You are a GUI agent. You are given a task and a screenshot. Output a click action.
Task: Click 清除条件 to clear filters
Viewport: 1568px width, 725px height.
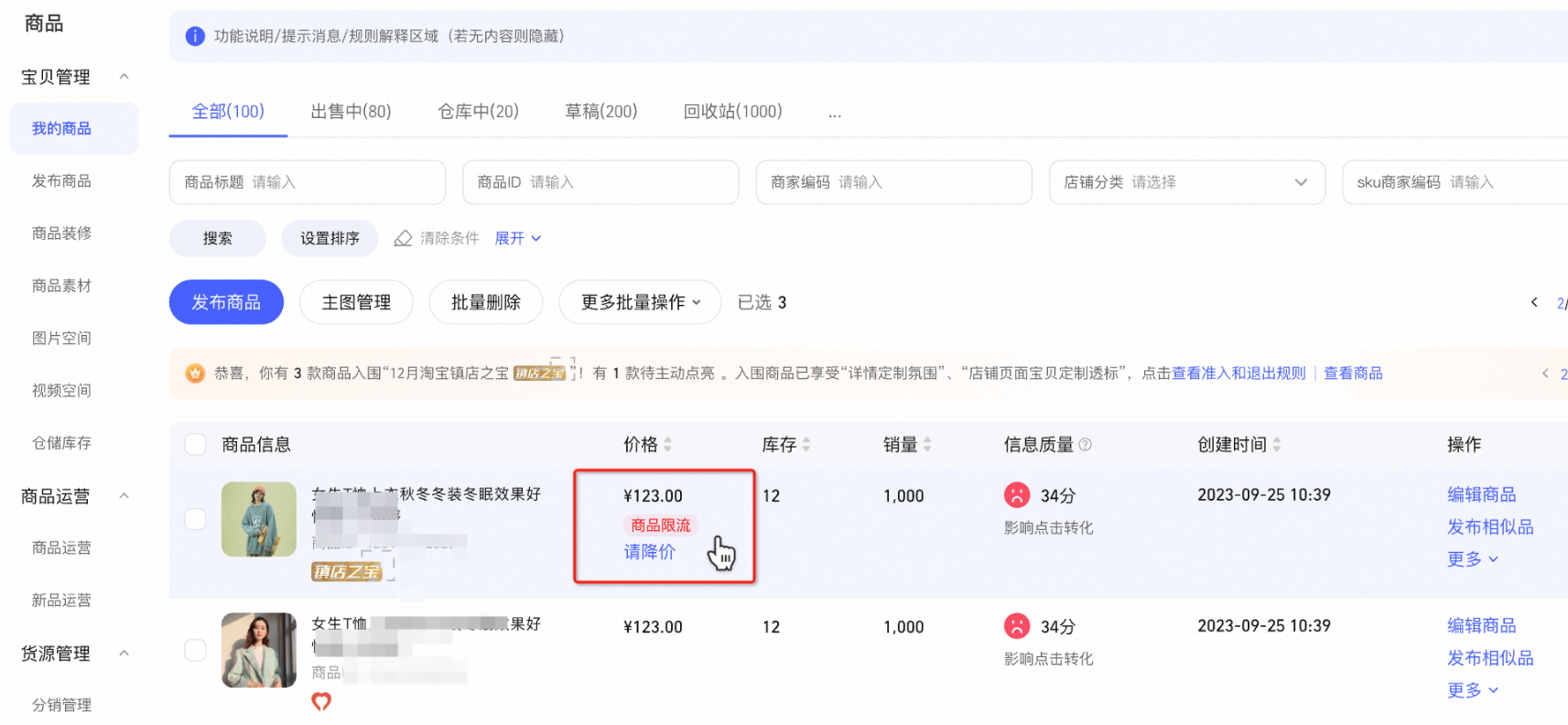coord(449,238)
